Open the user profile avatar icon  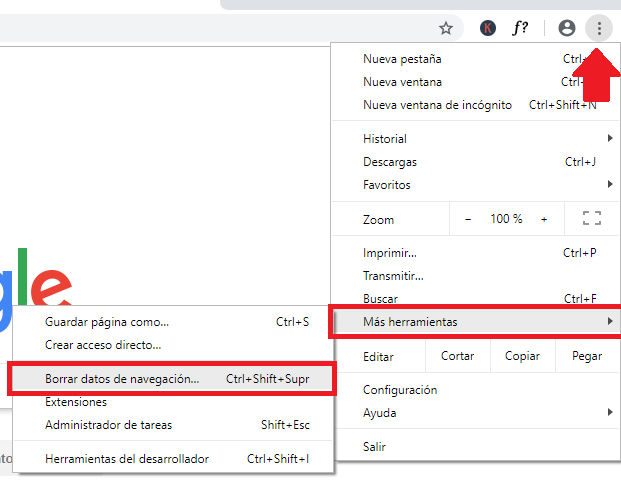tap(567, 28)
